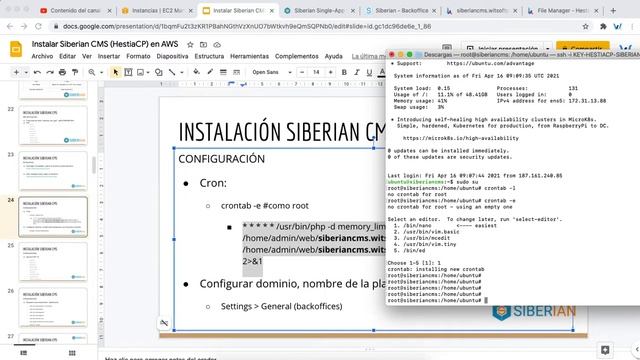Choose the Select cursor tool
The width and height of the screenshot is (640, 360).
[116, 72]
